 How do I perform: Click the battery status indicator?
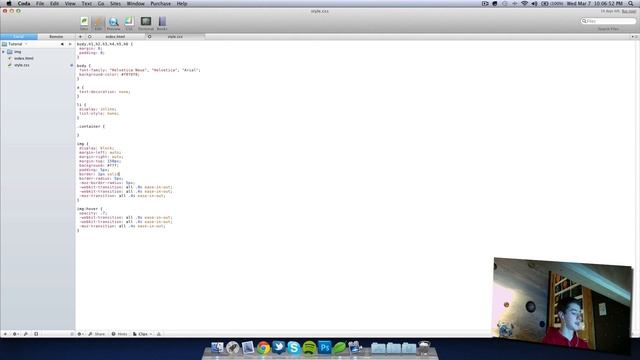[552, 4]
